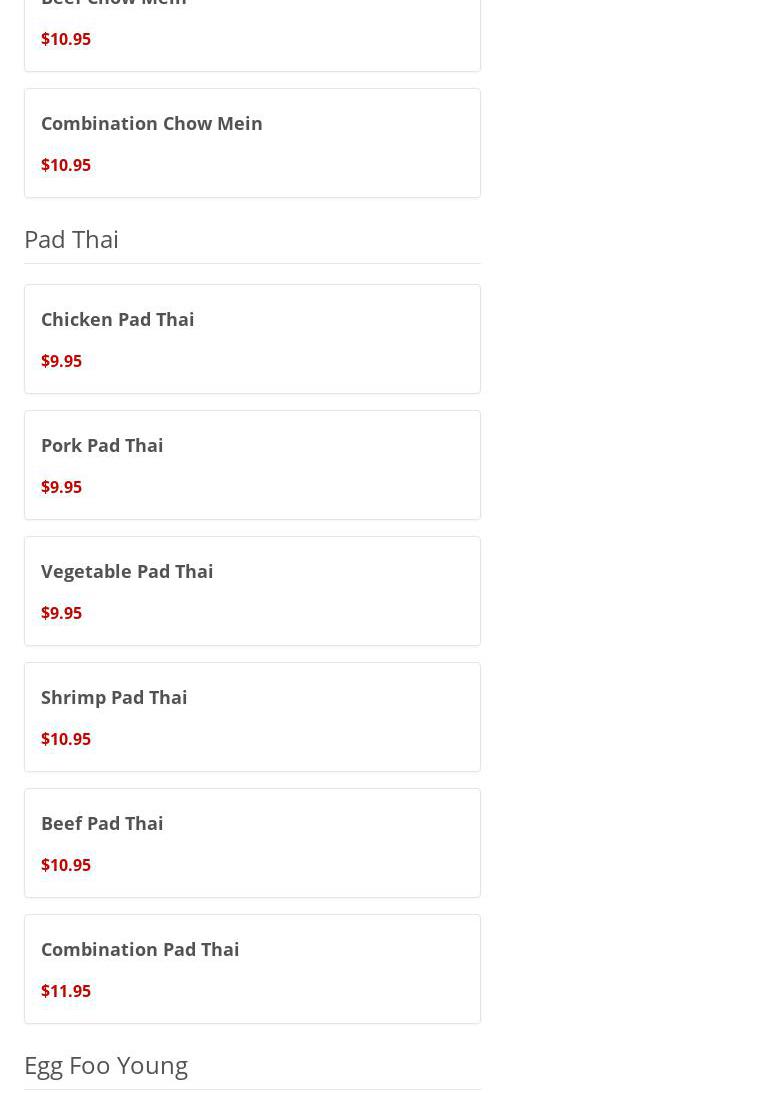
Task: Click the price under Beef Pad Thai
Action: tap(66, 865)
